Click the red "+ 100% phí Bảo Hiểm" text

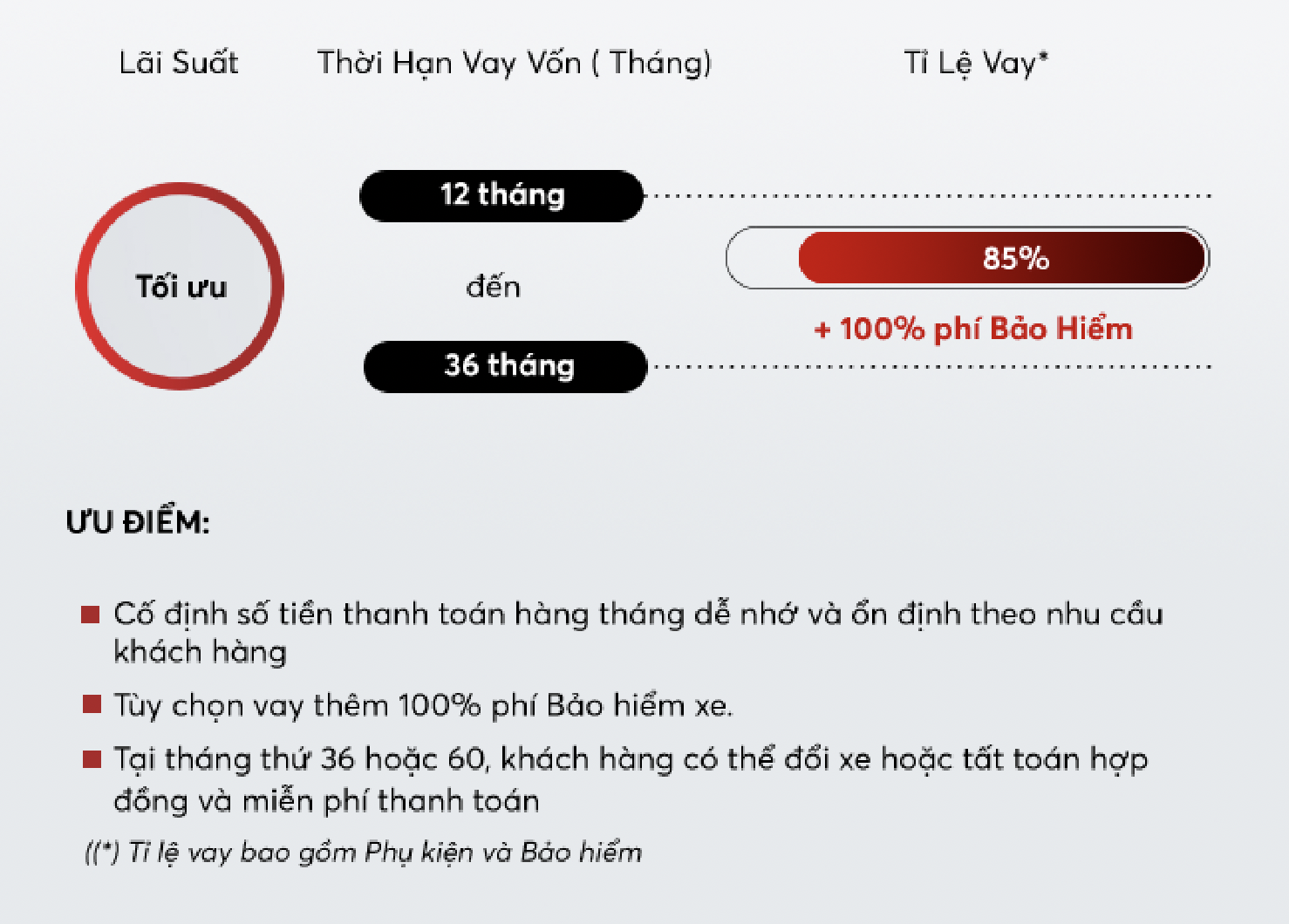(973, 329)
